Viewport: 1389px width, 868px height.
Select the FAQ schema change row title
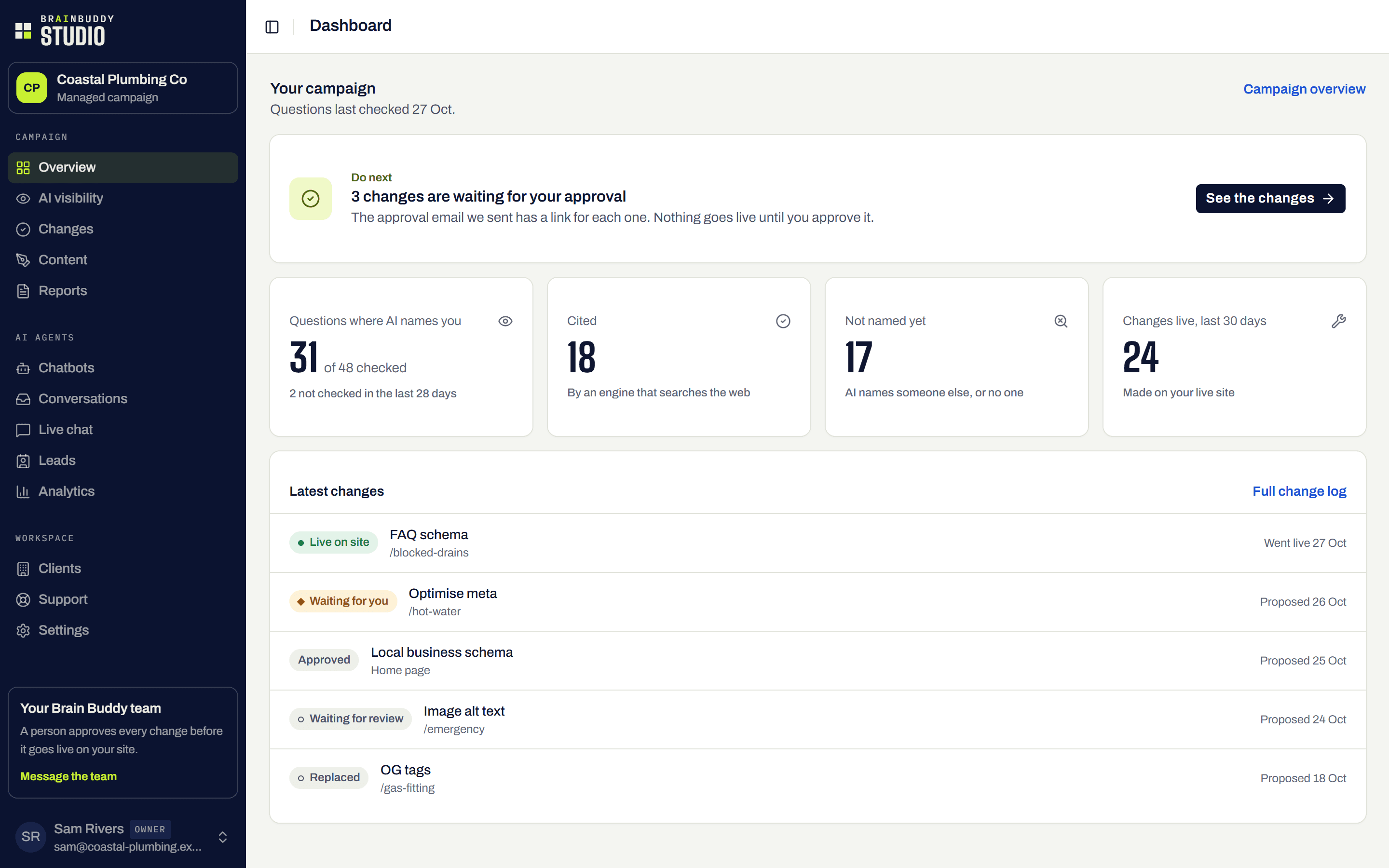point(429,534)
